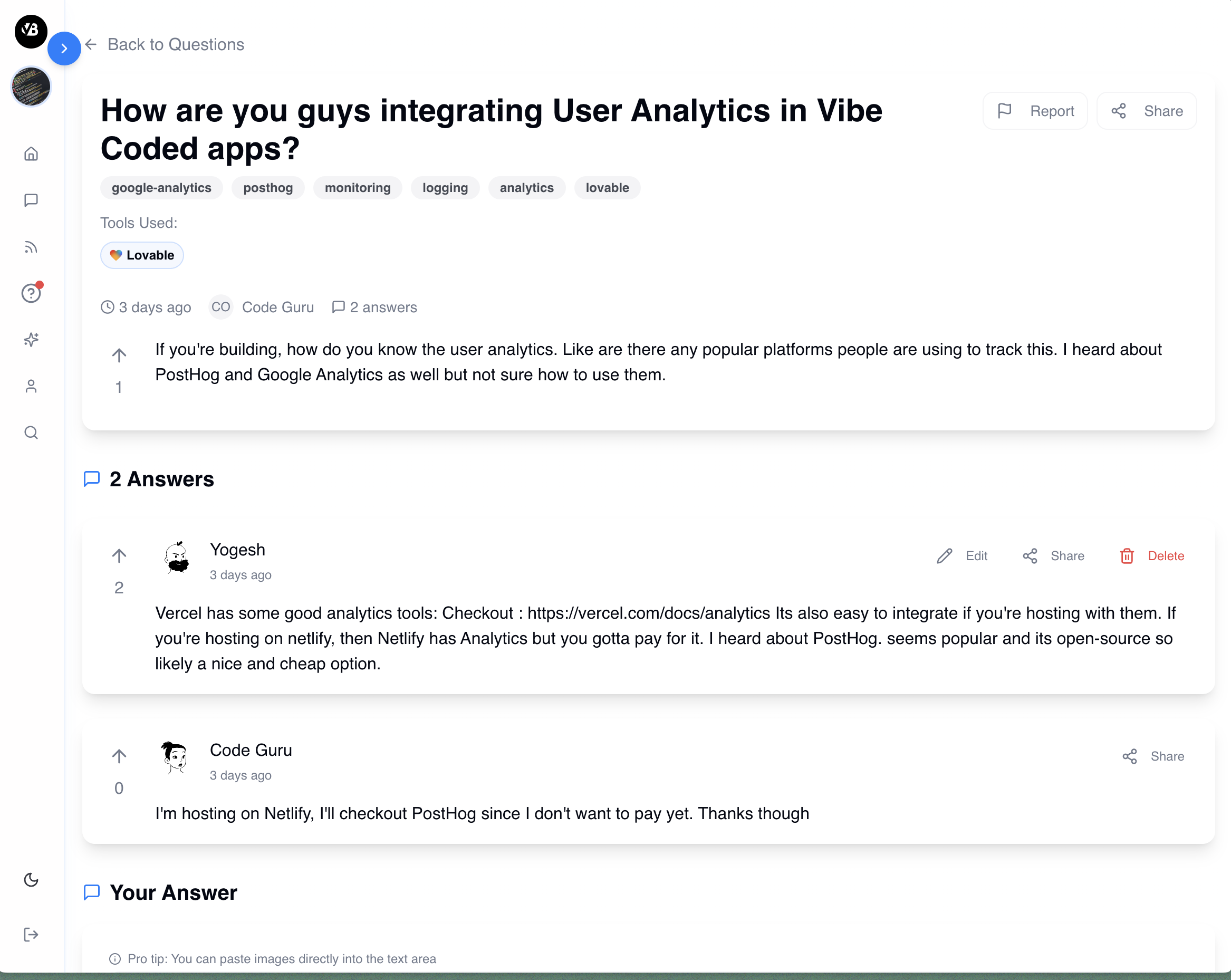The height and width of the screenshot is (980, 1231).
Task: Toggle dark mode with moon icon
Action: pos(32,879)
